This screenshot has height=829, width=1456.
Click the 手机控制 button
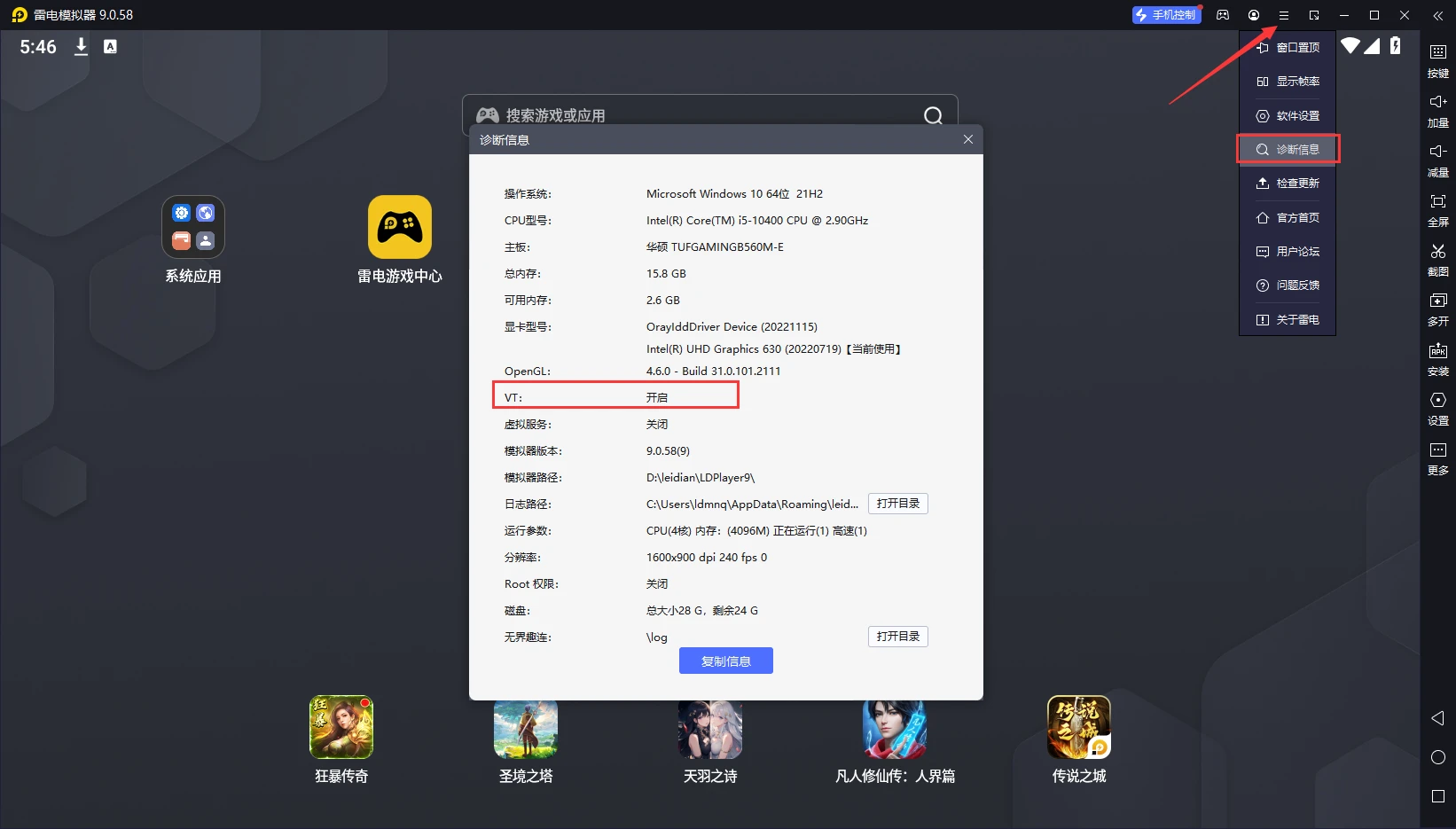tap(1166, 15)
